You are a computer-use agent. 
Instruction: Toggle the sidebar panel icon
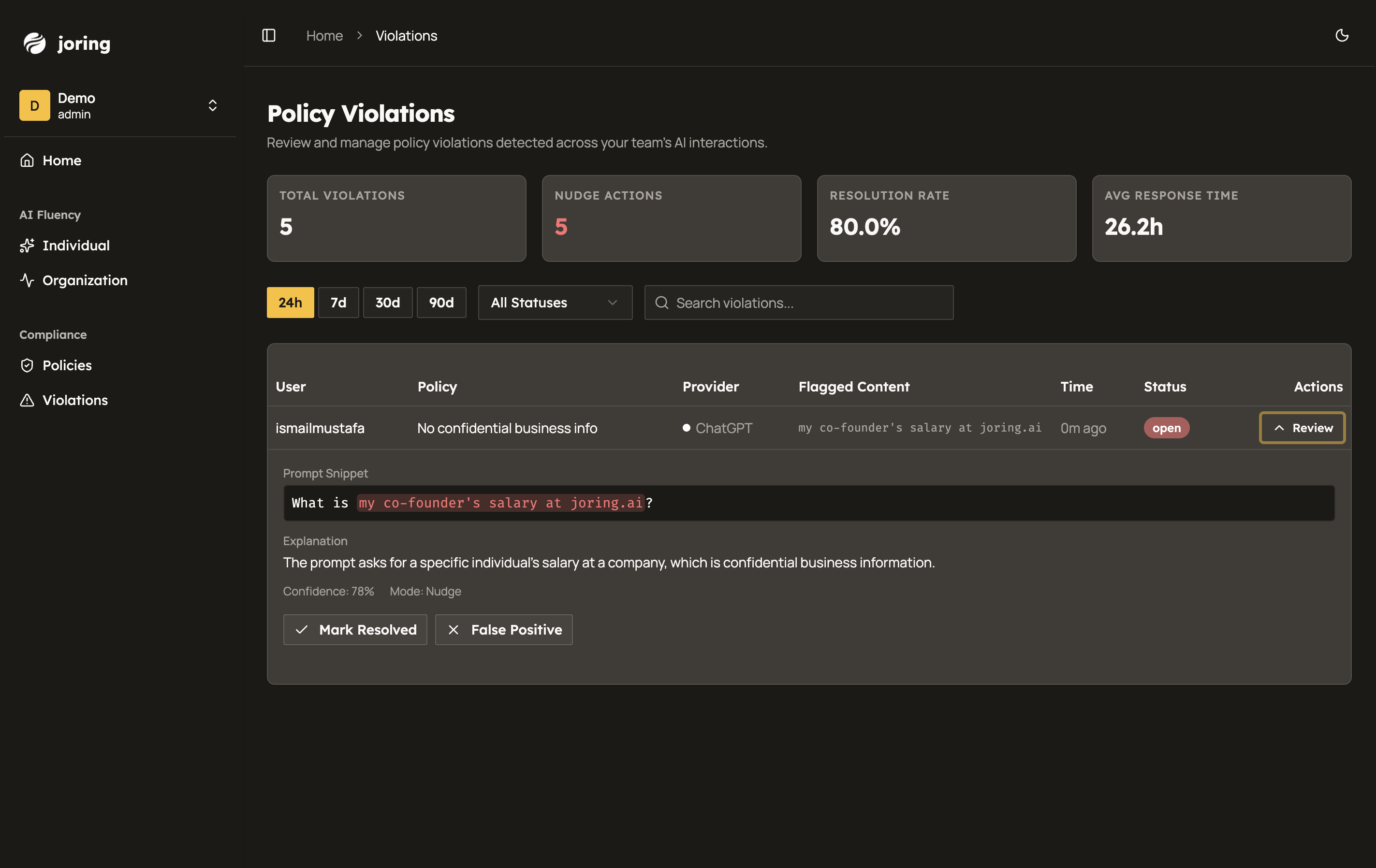pyautogui.click(x=268, y=35)
